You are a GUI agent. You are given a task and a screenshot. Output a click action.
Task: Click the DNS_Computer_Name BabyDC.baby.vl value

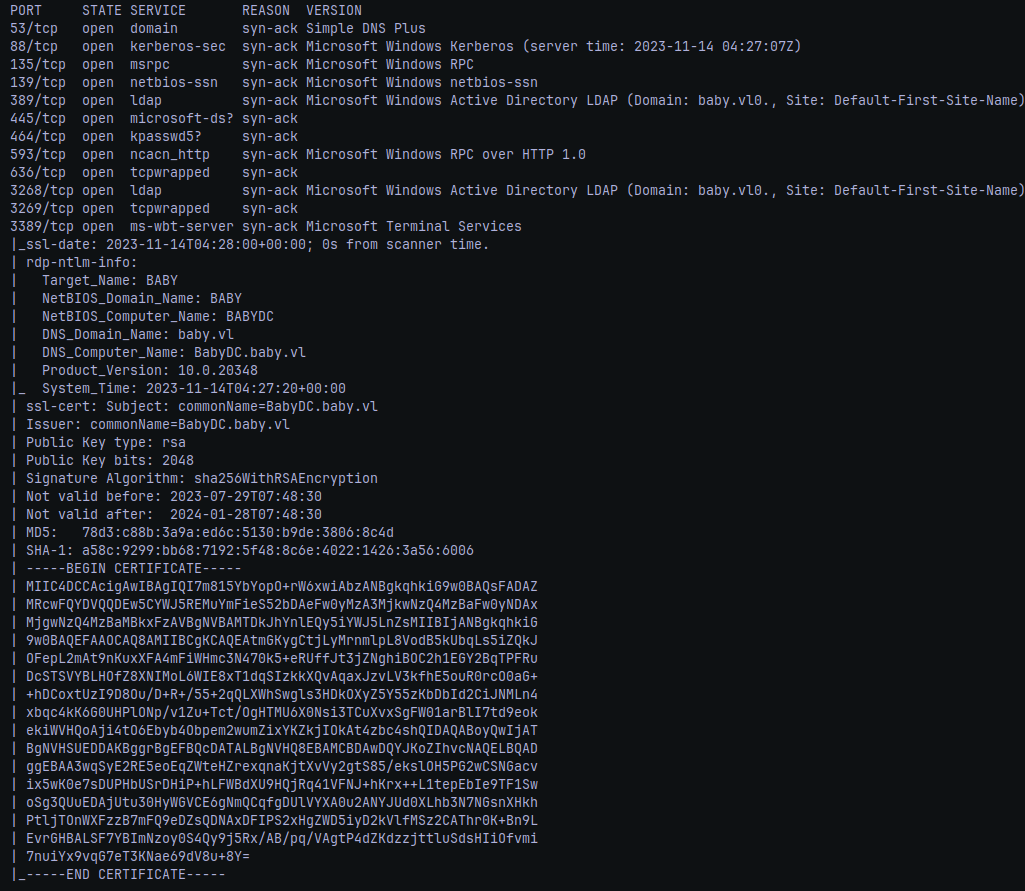[250, 352]
